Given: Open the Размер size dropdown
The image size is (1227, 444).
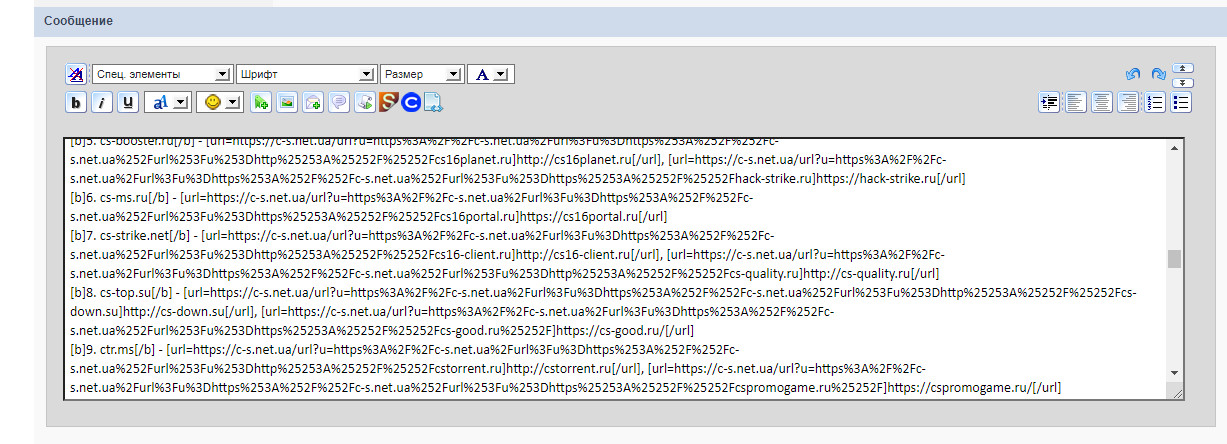Looking at the screenshot, I should click(x=422, y=75).
